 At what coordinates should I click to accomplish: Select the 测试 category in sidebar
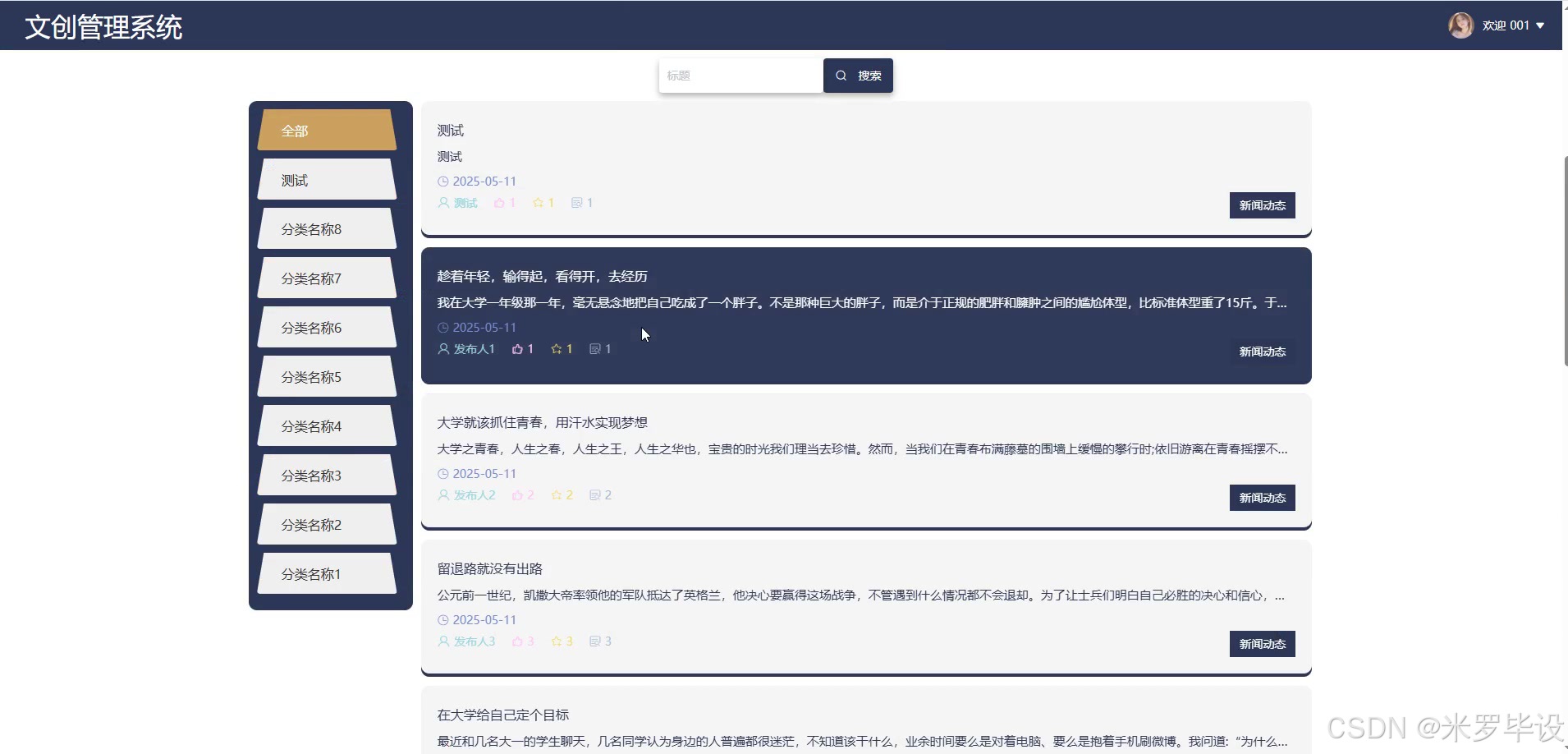pyautogui.click(x=327, y=179)
